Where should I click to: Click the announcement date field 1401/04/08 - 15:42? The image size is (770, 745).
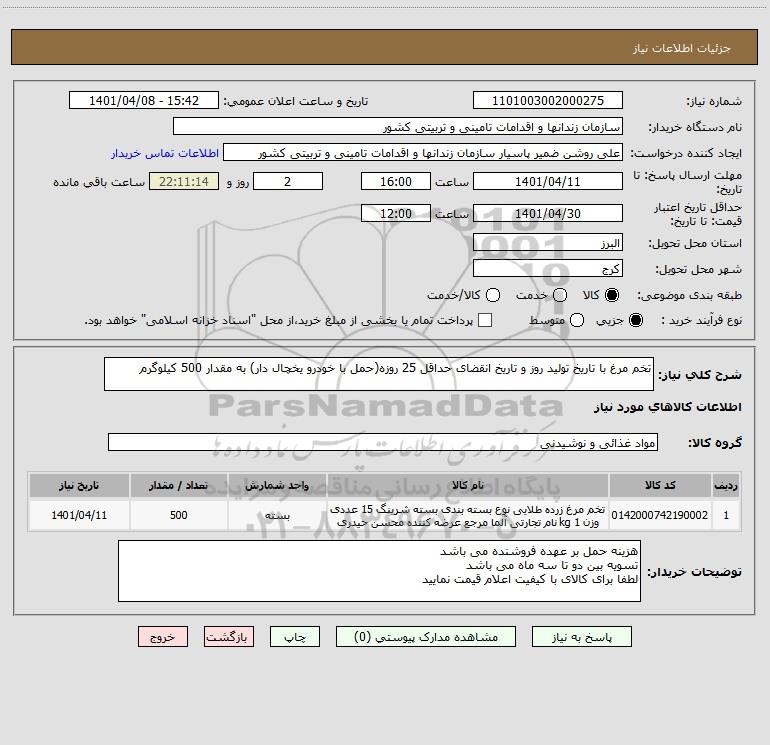pos(144,101)
